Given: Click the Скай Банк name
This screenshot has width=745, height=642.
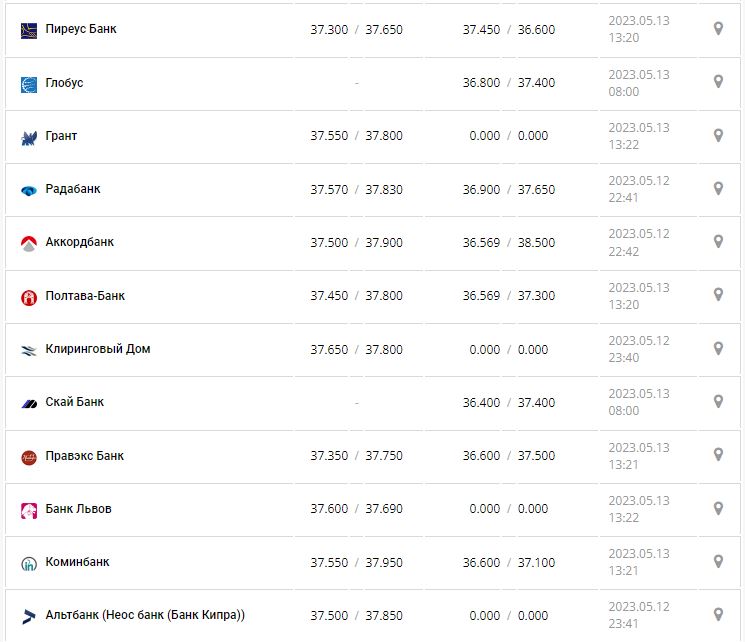Looking at the screenshot, I should [75, 402].
